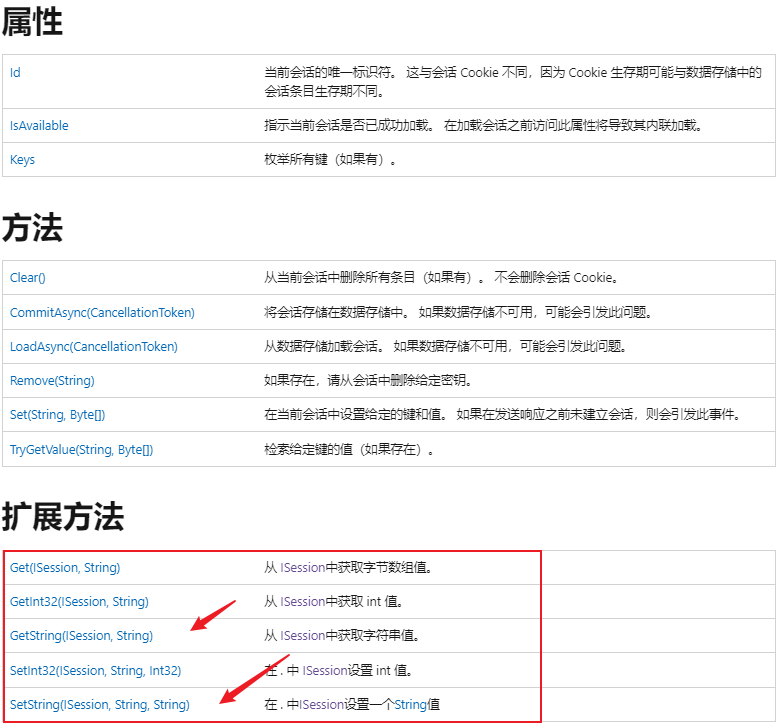Click ISession link in GetString description
This screenshot has height=723, width=777.
(x=303, y=636)
